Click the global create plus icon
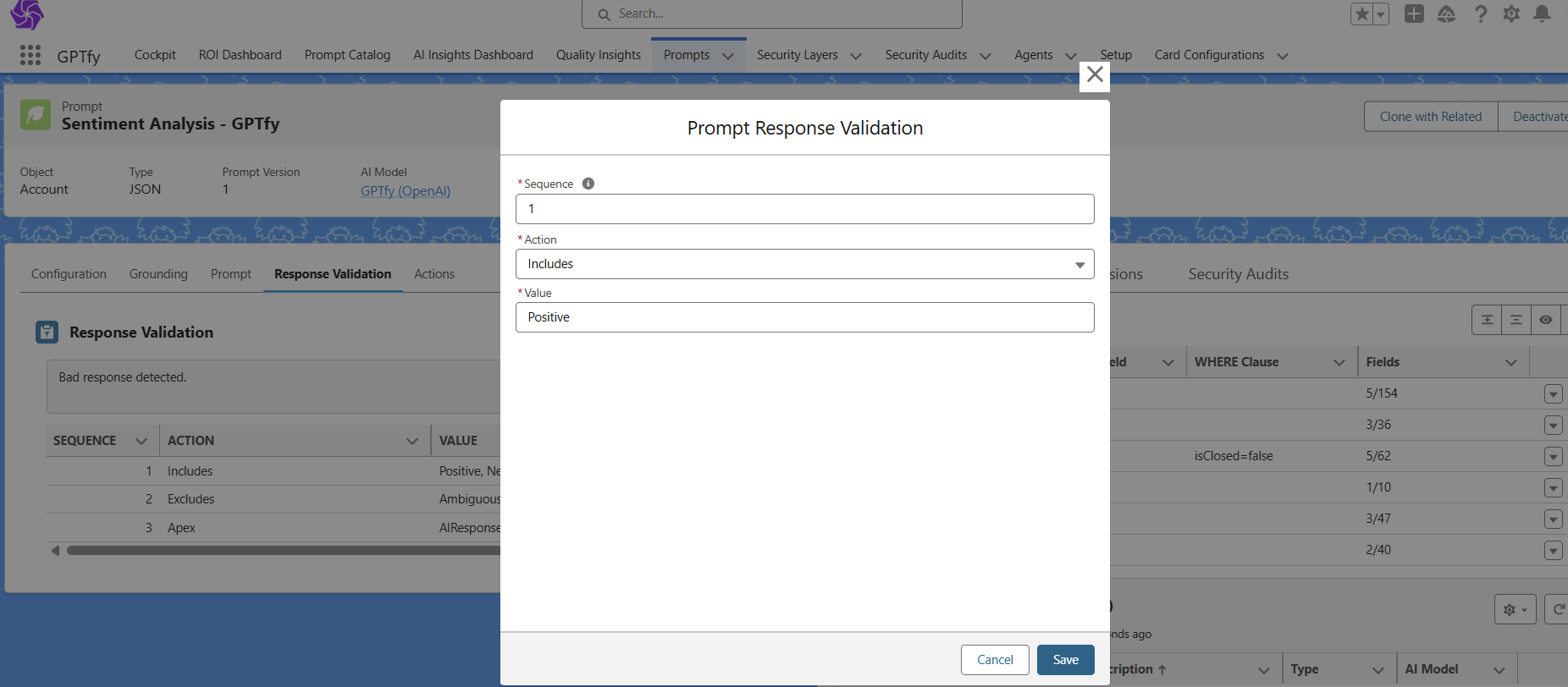The width and height of the screenshot is (1568, 687). click(1414, 14)
